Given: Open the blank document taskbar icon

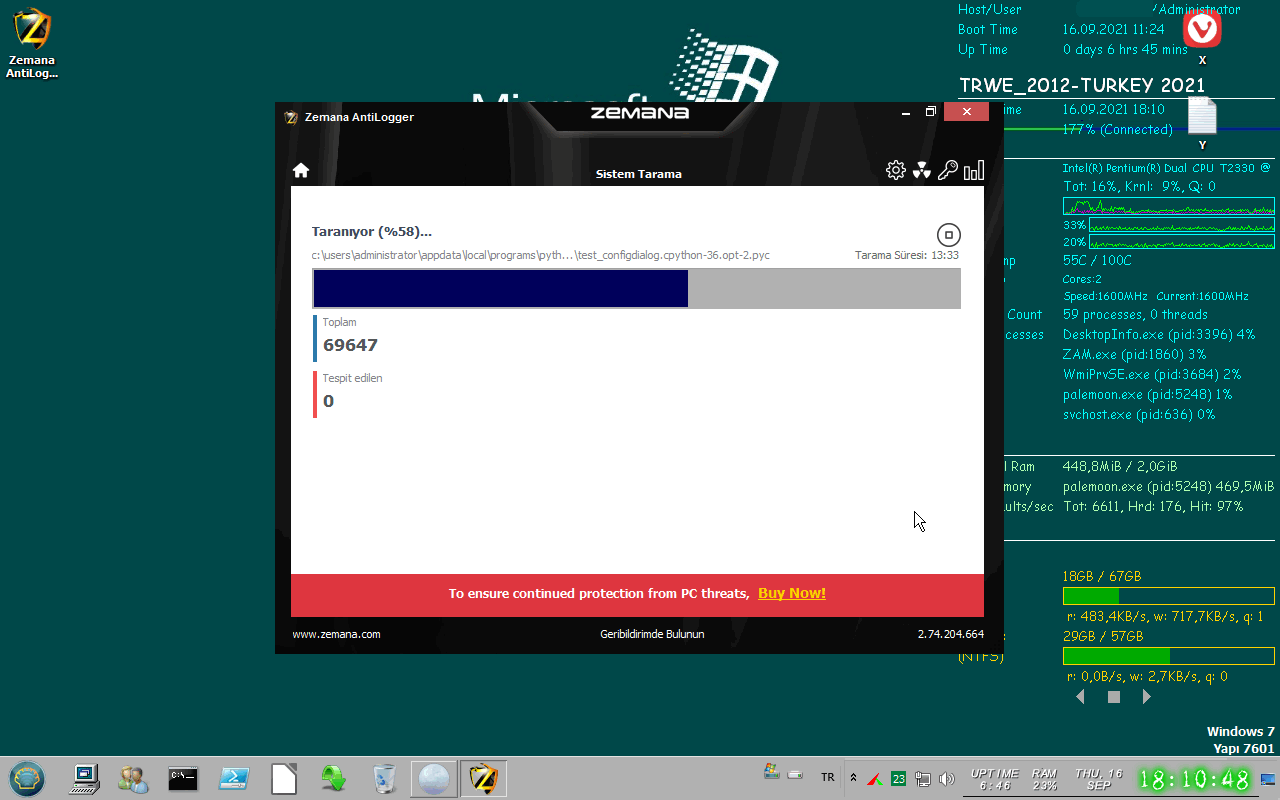Looking at the screenshot, I should click(285, 778).
